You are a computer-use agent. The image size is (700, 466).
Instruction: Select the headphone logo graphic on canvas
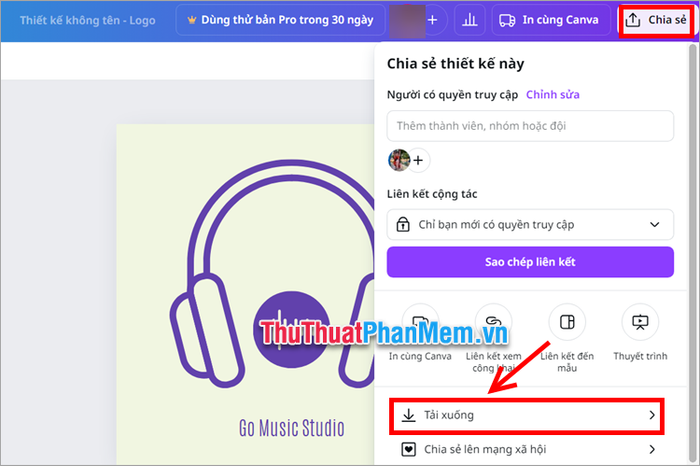pos(272,274)
